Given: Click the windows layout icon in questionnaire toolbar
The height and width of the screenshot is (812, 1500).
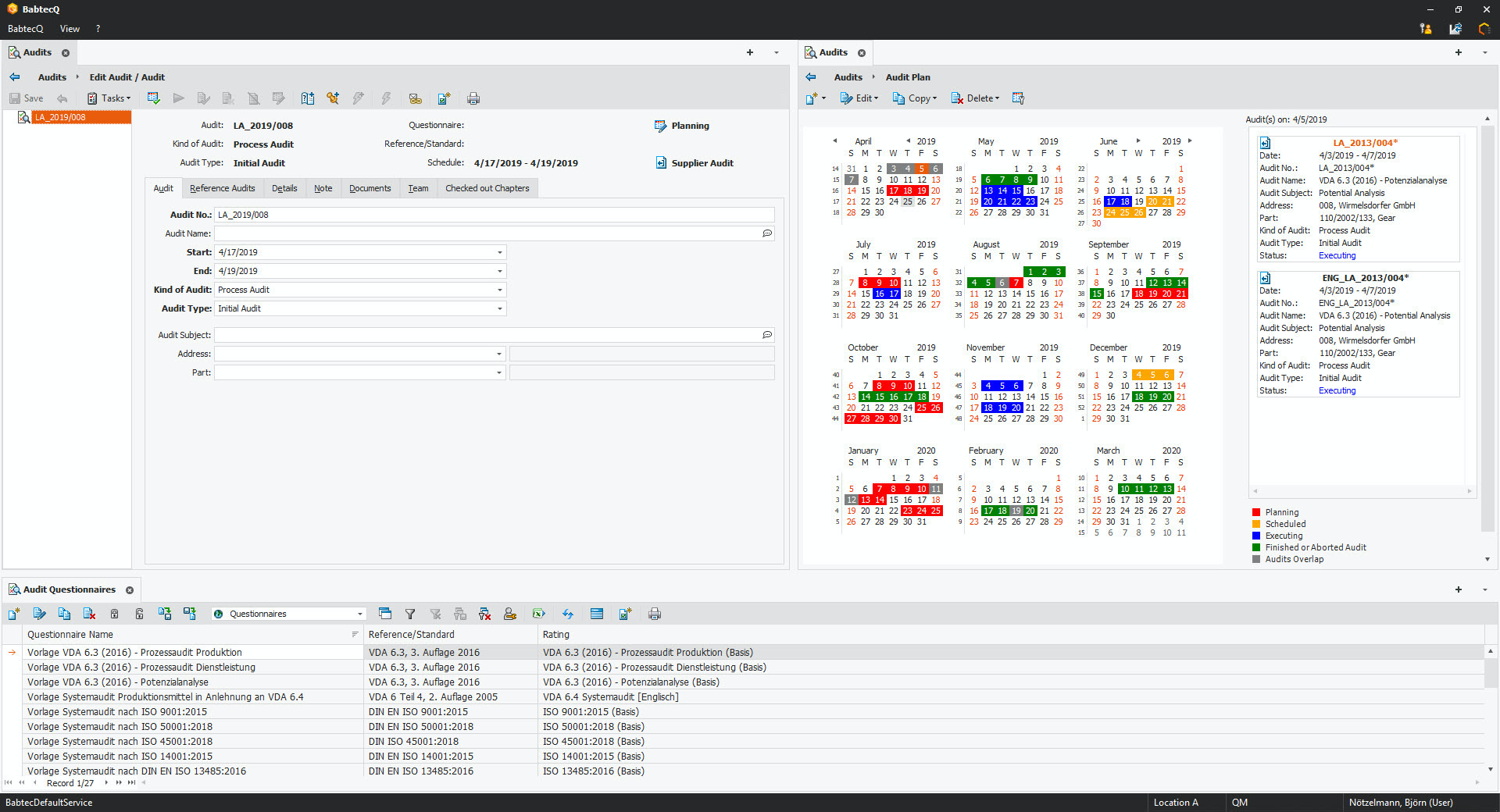Looking at the screenshot, I should tap(384, 614).
